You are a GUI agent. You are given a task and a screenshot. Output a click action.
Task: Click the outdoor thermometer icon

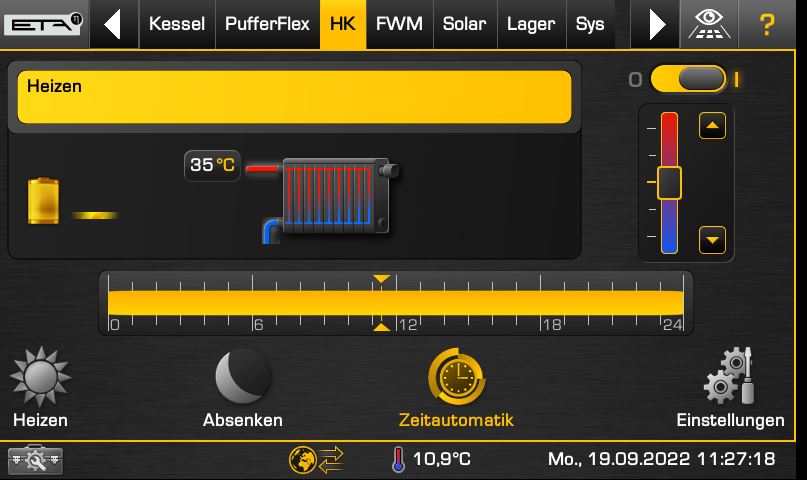pos(398,459)
